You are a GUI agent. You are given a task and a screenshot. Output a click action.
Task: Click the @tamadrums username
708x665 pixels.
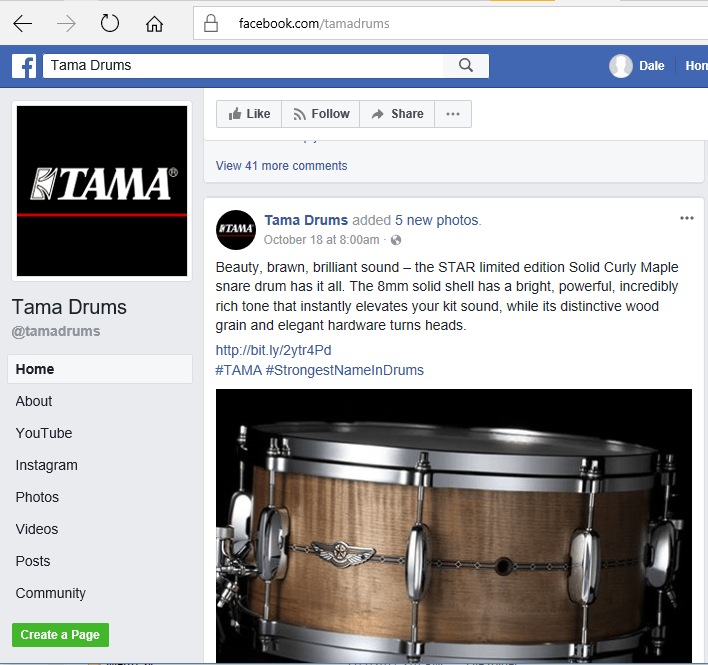(x=56, y=331)
